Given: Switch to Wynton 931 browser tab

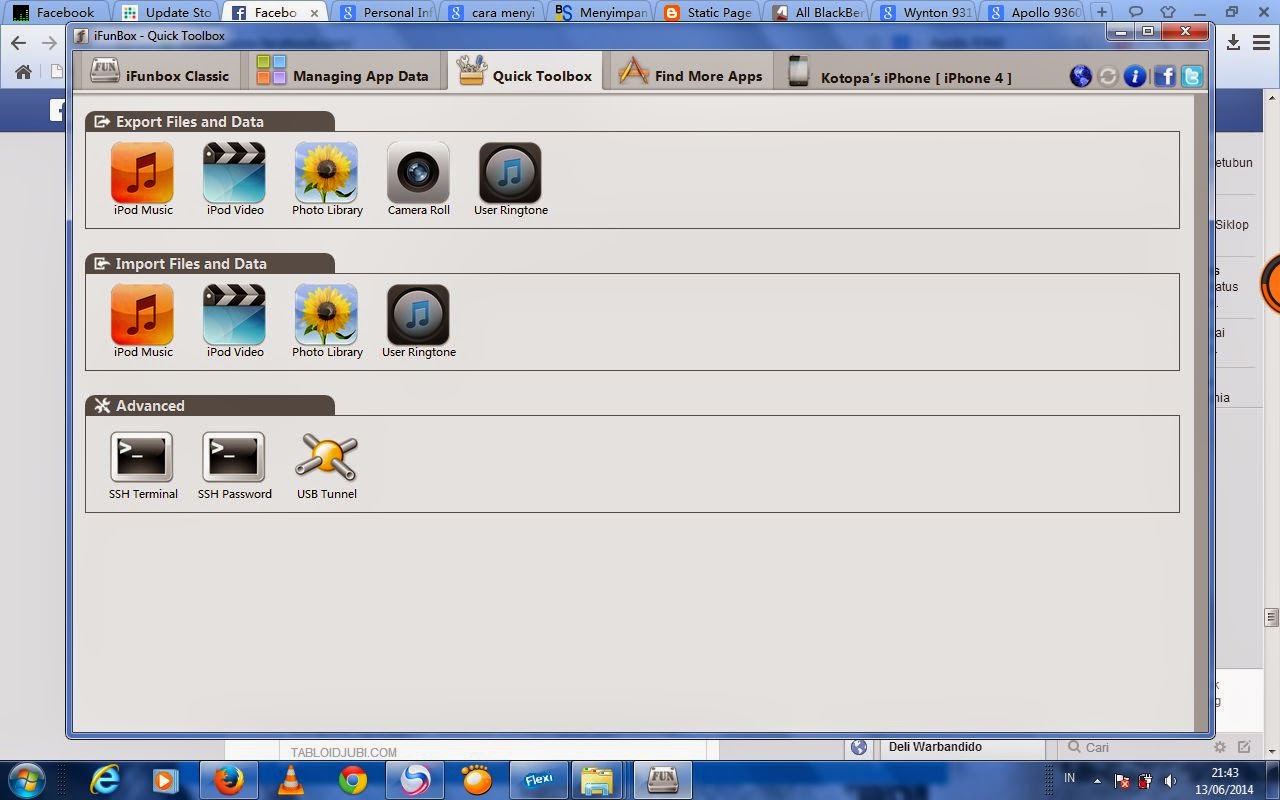Looking at the screenshot, I should coord(926,13).
